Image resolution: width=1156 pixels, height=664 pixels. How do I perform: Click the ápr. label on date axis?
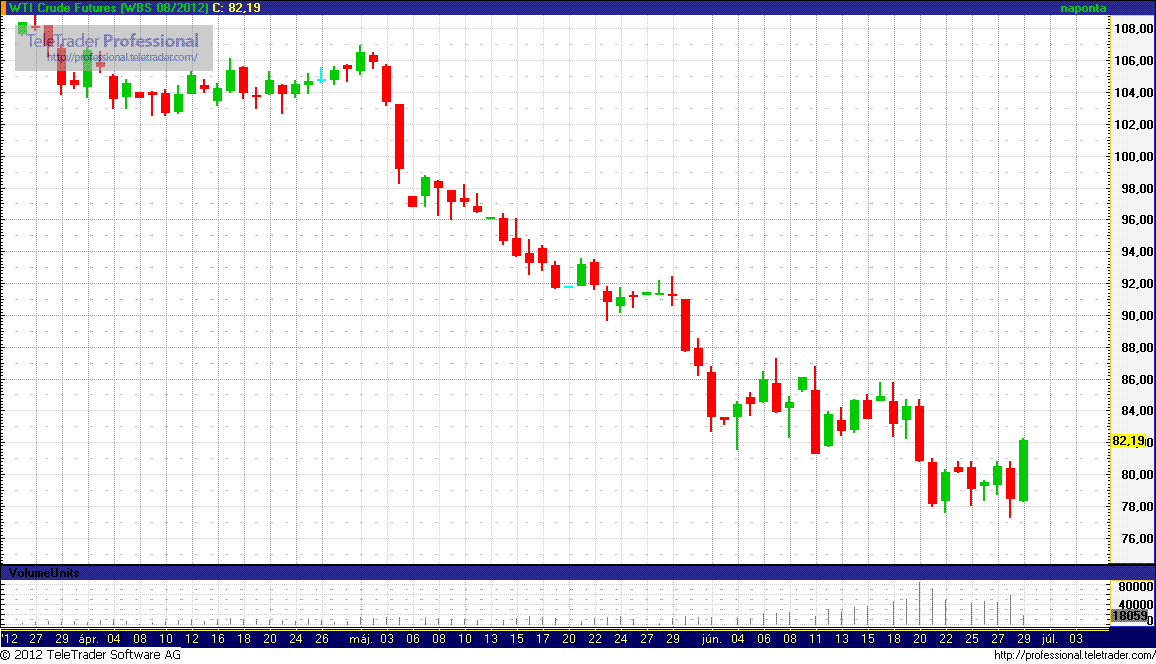[86, 637]
